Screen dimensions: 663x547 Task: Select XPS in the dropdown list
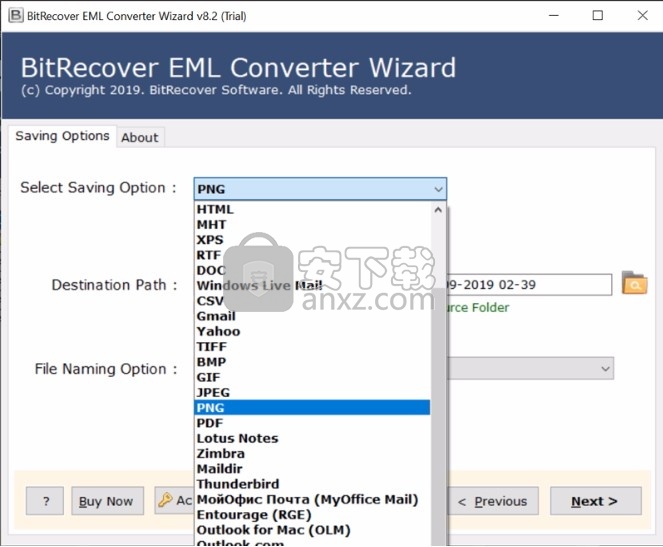pyautogui.click(x=312, y=240)
